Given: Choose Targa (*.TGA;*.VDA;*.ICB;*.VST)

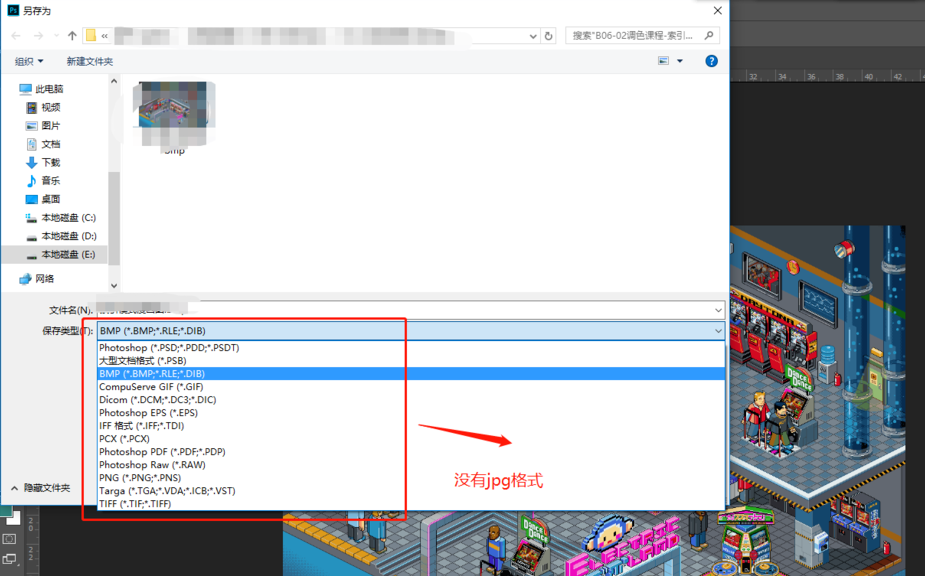Looking at the screenshot, I should click(x=411, y=490).
